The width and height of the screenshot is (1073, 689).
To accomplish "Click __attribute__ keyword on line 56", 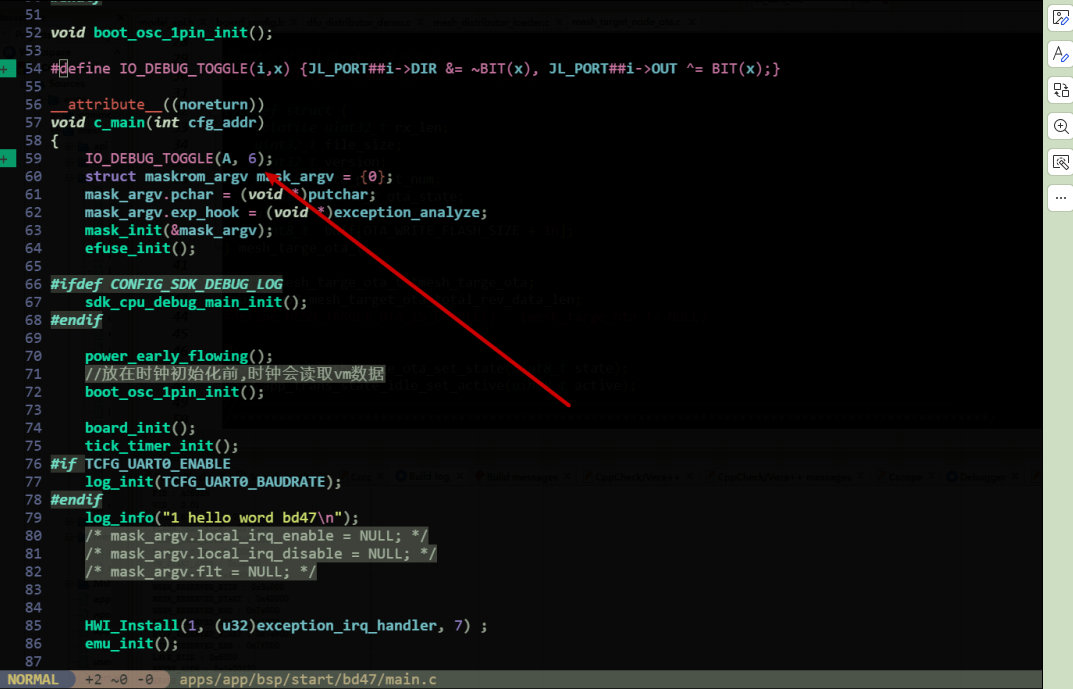I will 106,105.
